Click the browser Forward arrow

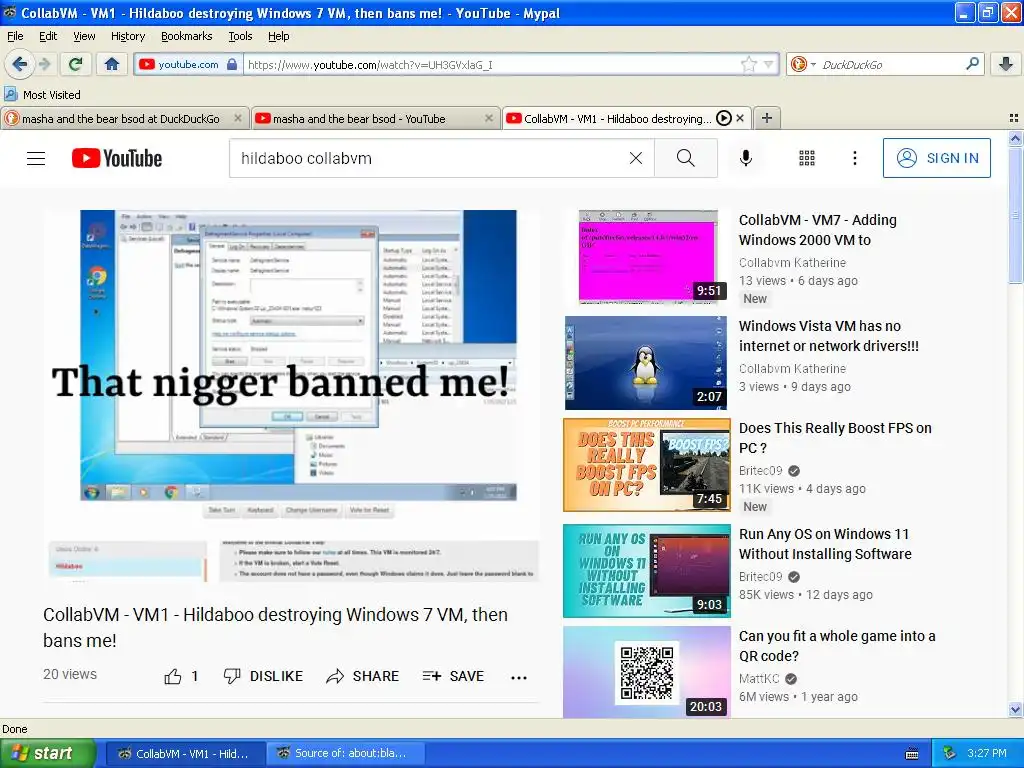44,64
